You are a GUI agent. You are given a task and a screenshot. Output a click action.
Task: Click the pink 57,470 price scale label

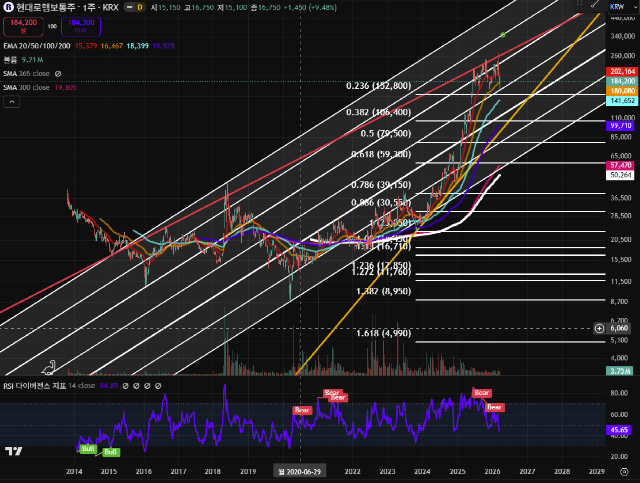[x=621, y=165]
